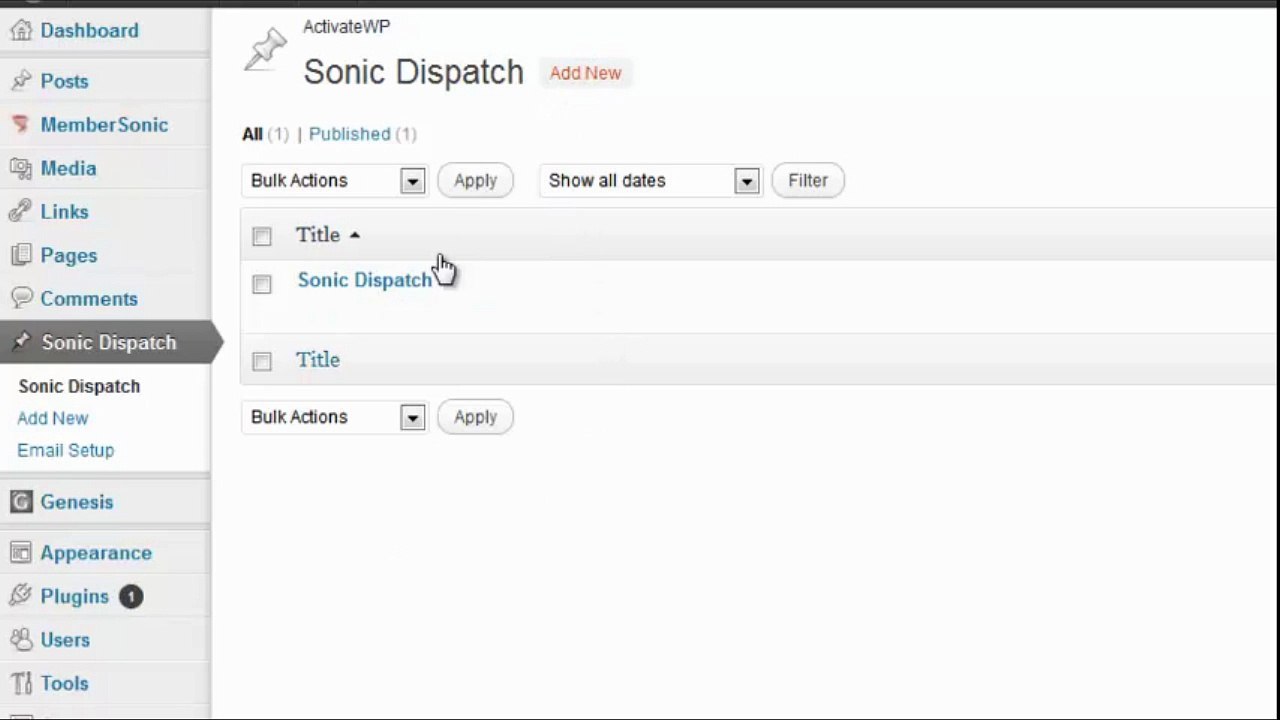Select the highlighted Sonic Dispatch menu
Image resolution: width=1280 pixels, height=720 pixels.
pyautogui.click(x=109, y=342)
